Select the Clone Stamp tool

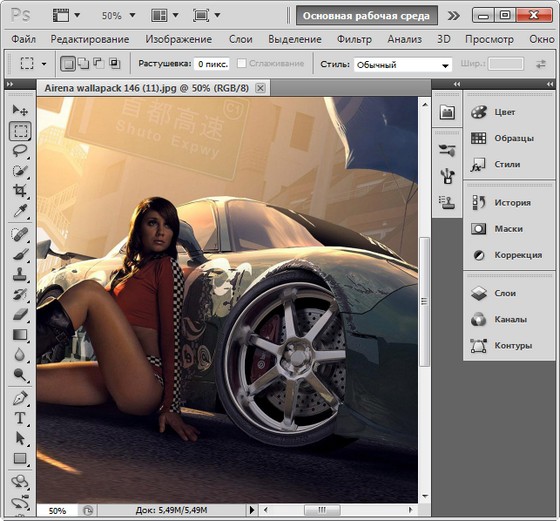pos(20,274)
